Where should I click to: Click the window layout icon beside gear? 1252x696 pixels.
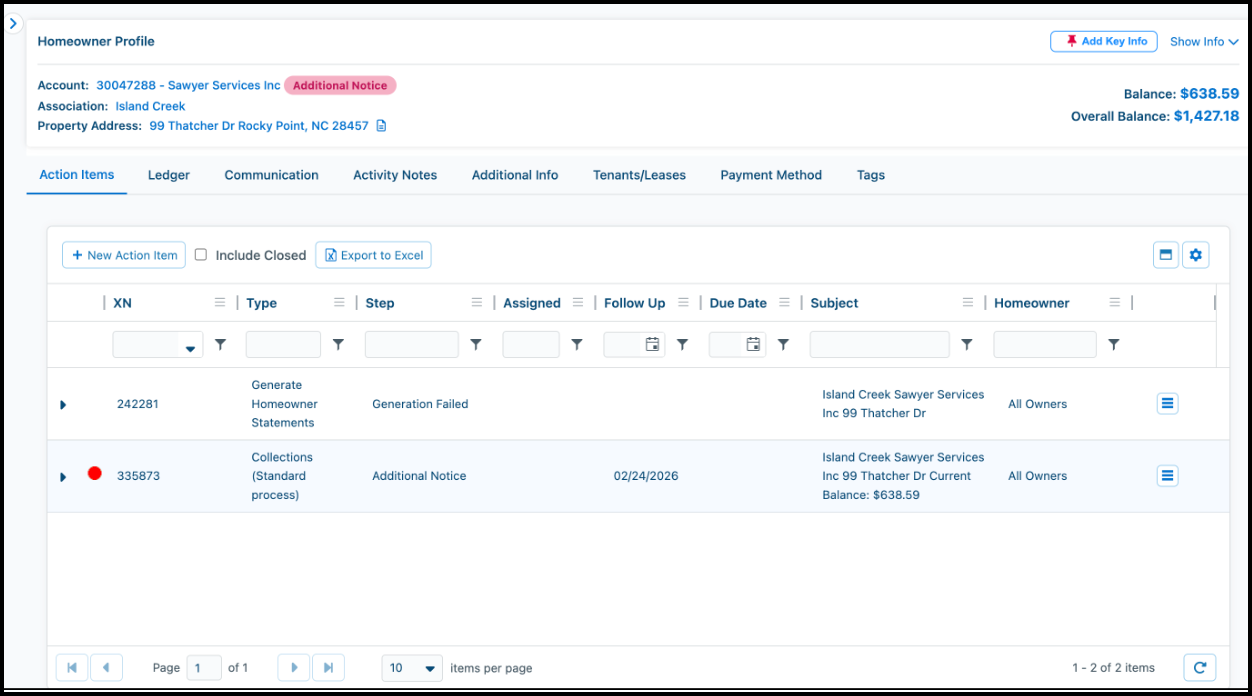1166,255
